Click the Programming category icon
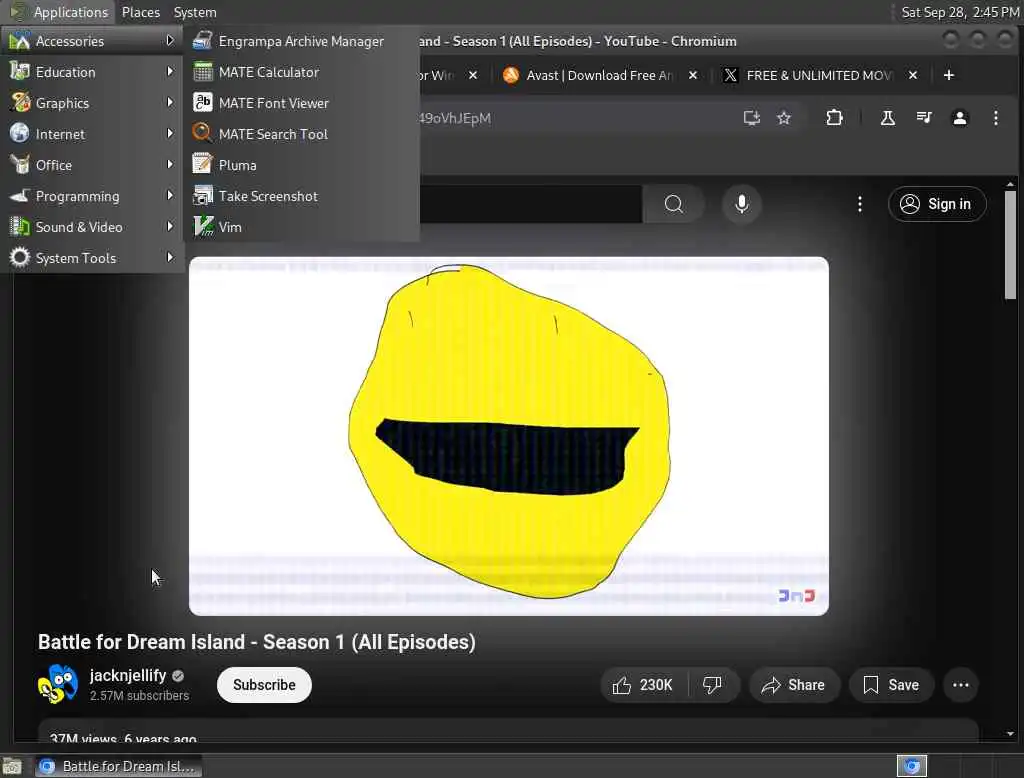 coord(20,195)
